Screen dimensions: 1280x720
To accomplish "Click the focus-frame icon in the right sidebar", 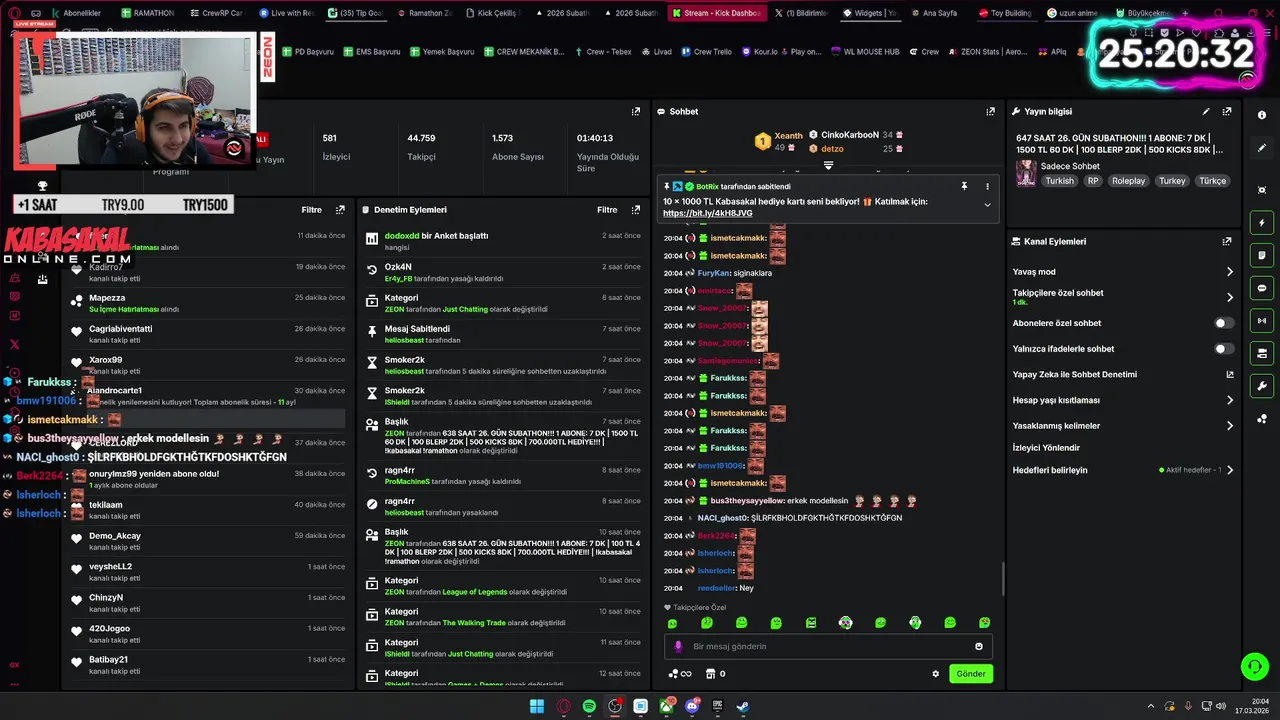I will [x=1262, y=190].
